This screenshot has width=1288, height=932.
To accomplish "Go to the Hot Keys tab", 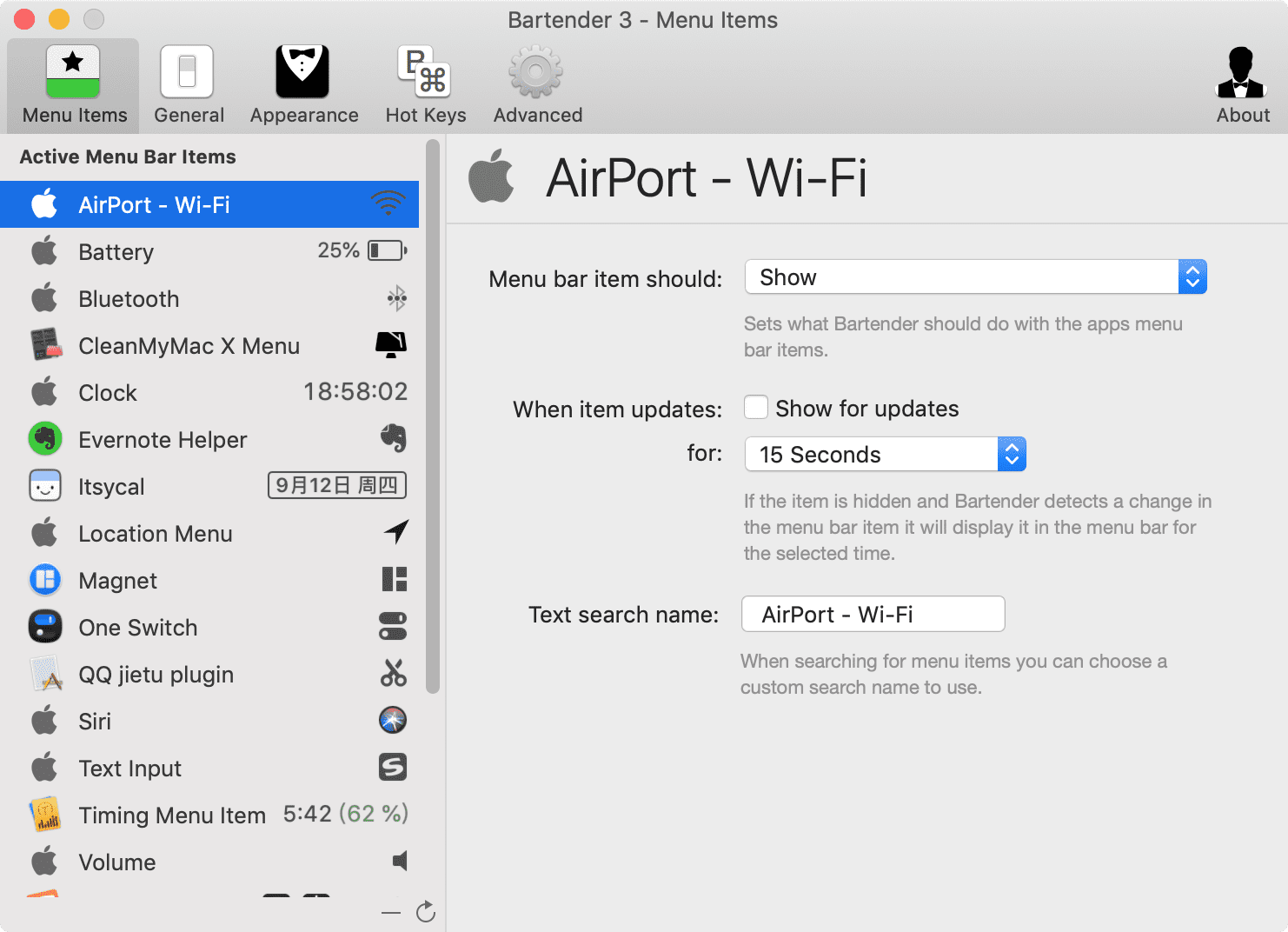I will (x=425, y=85).
